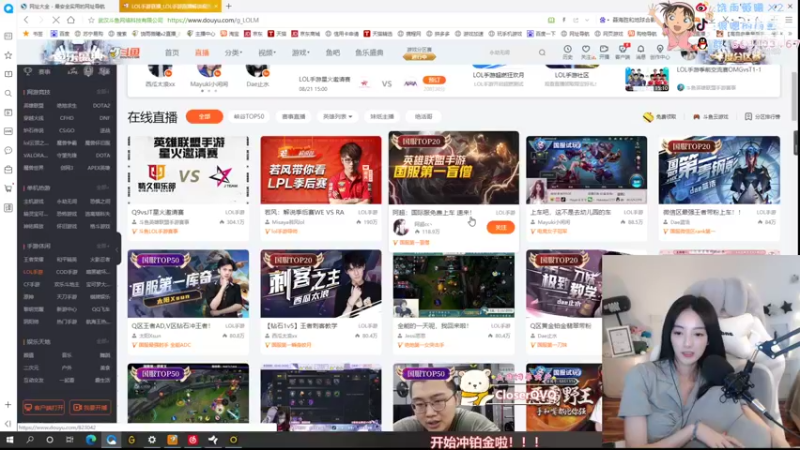Image resolution: width=800 pixels, height=450 pixels.
Task: Open the 百度 bookmark in bookmarks bar
Action: tap(60, 34)
